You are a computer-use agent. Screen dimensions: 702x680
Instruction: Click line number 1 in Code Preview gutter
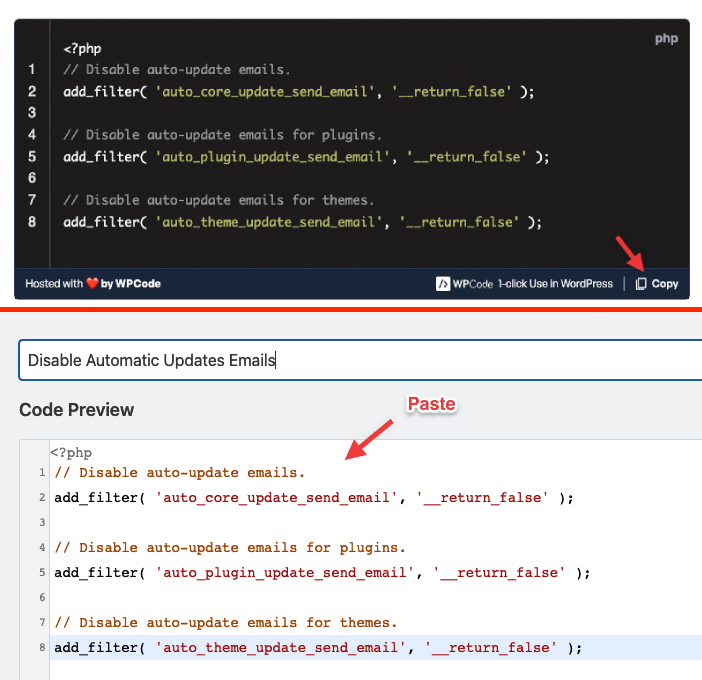(42, 473)
